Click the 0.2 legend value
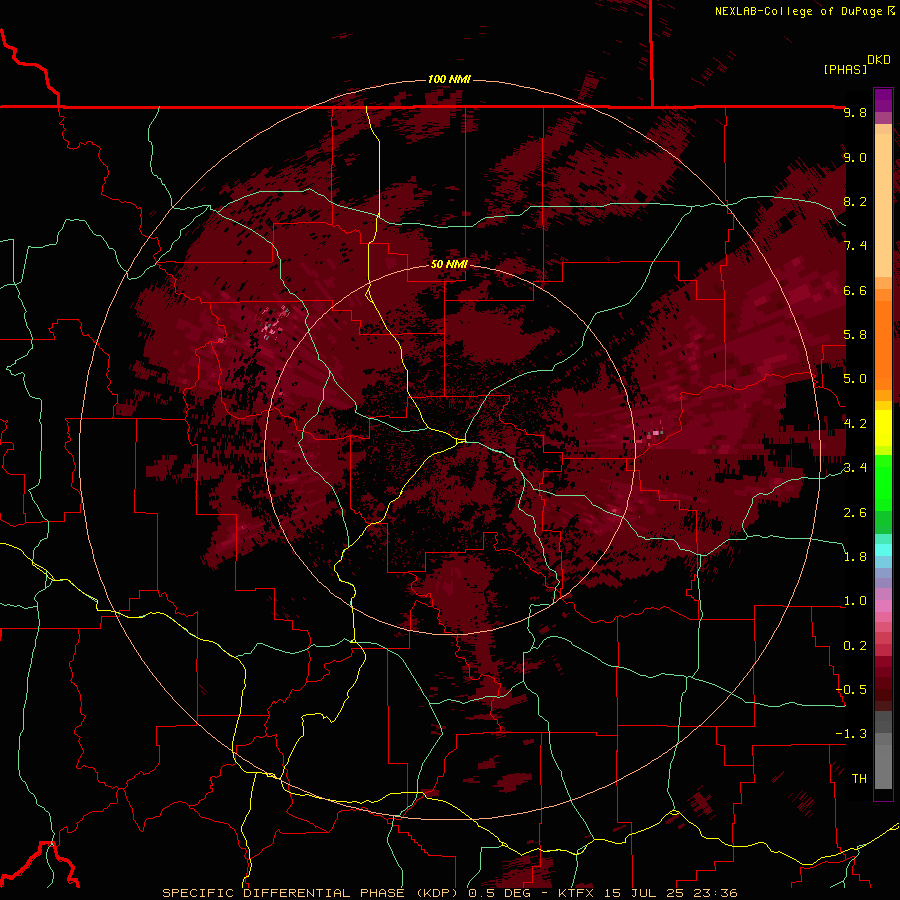The height and width of the screenshot is (900, 900). (855, 646)
